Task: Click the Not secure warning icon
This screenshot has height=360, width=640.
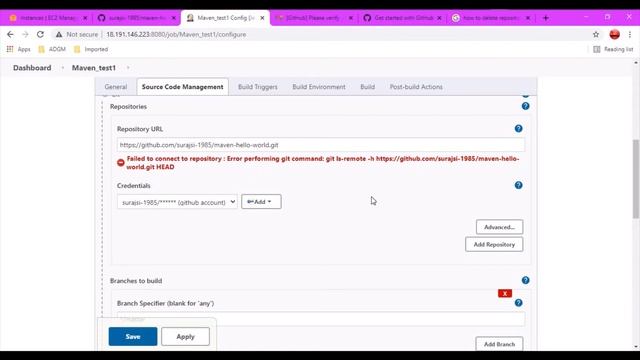Action: pos(59,35)
